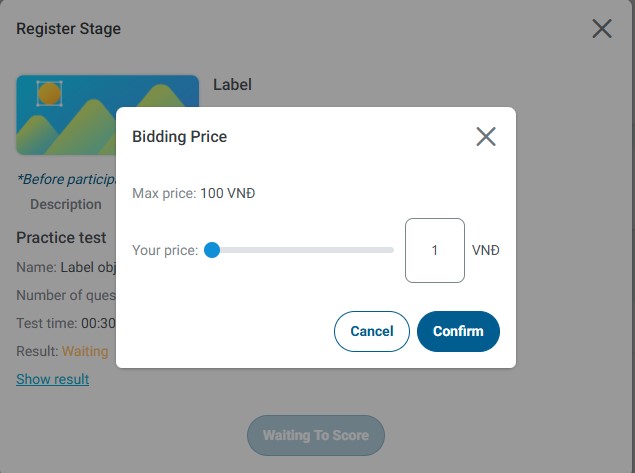Click the Bidding Price dialog title
This screenshot has width=635, height=473.
click(180, 136)
